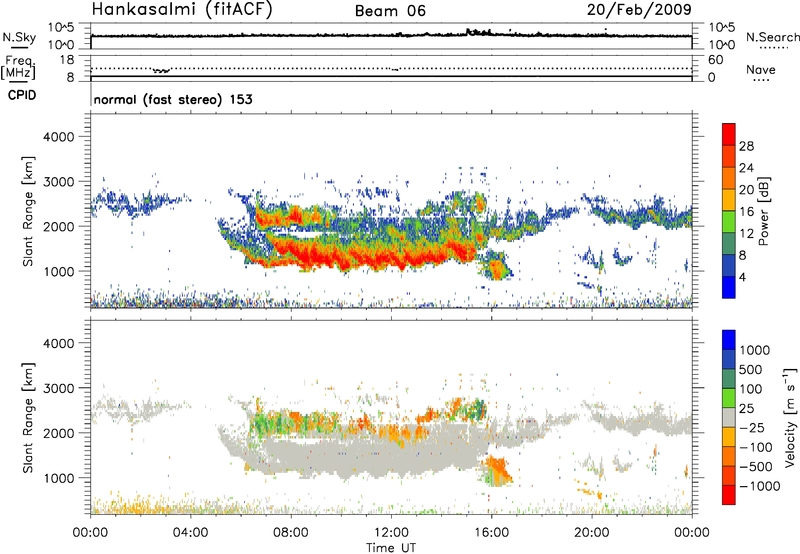The width and height of the screenshot is (800, 554).
Task: Click the '12:00' time tick label
Action: [391, 533]
